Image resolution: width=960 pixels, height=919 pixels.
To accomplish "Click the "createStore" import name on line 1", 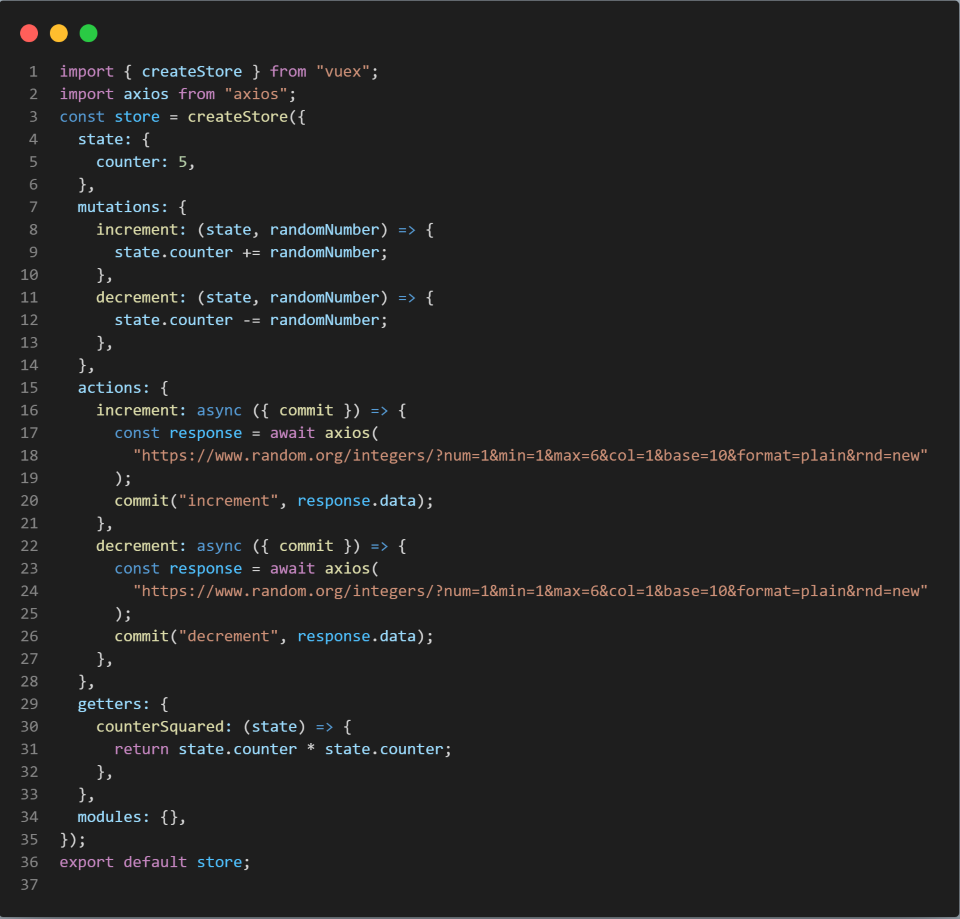I will point(192,72).
